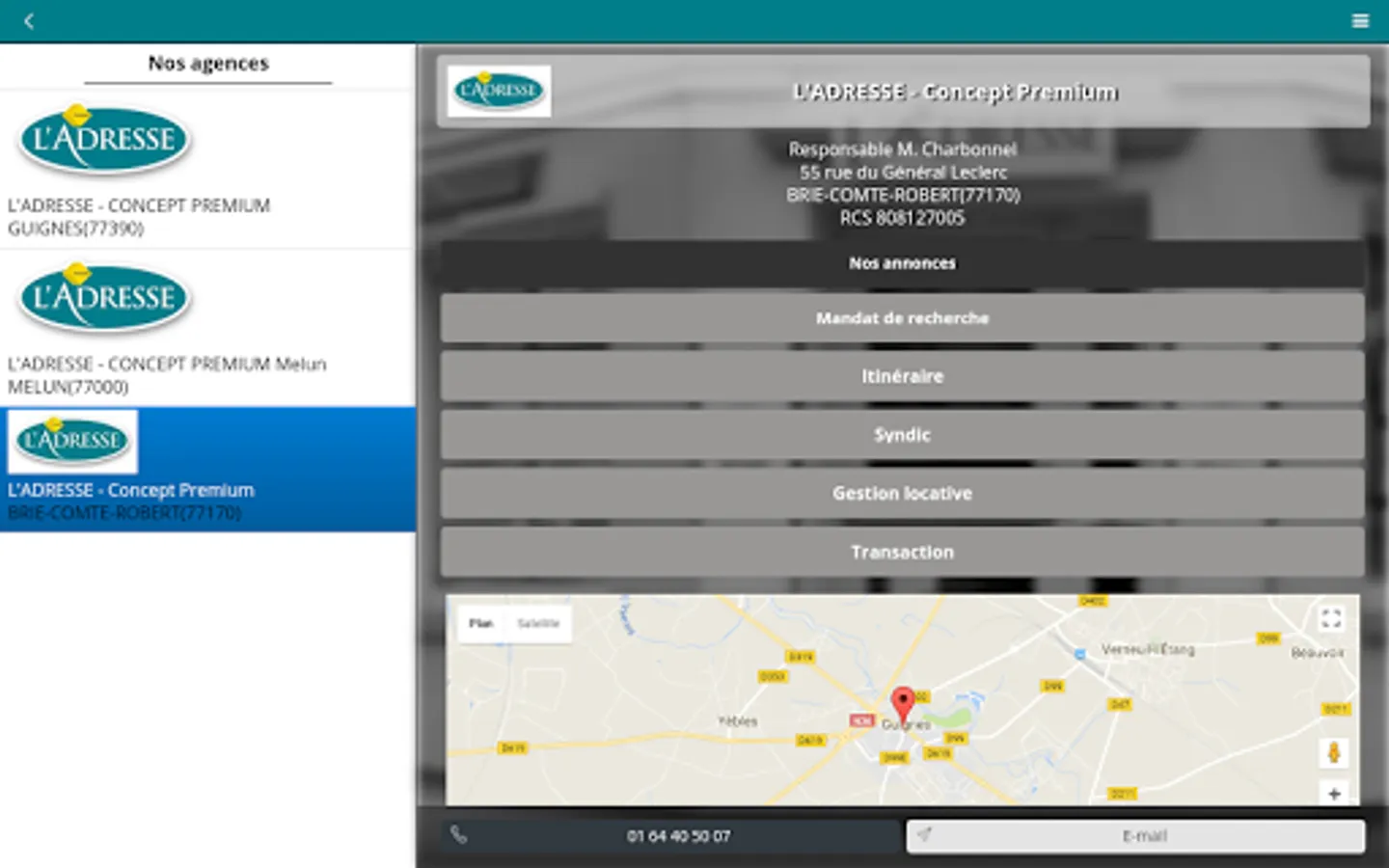This screenshot has height=868, width=1389.
Task: Open Mandat de recherche
Action: (902, 318)
